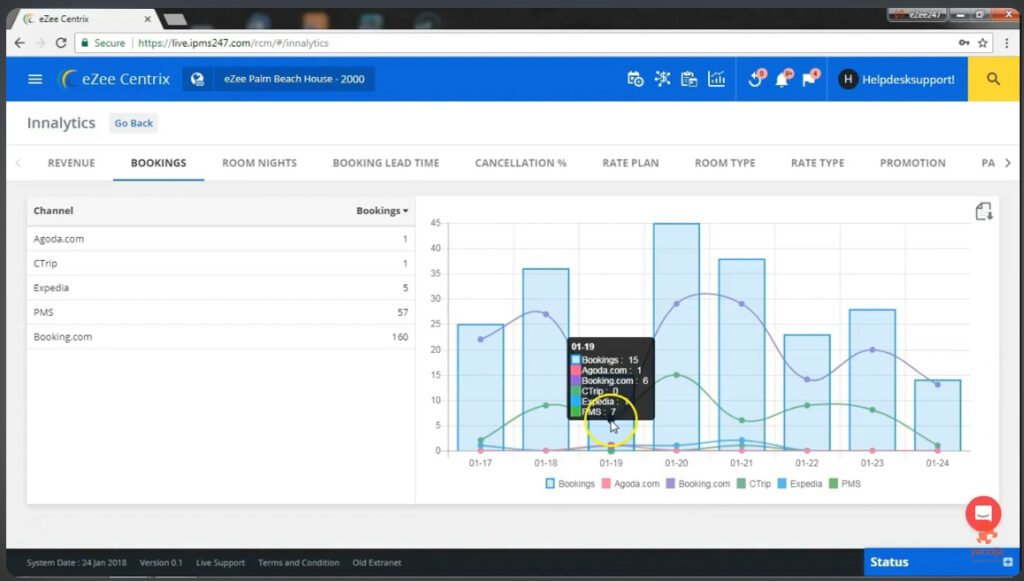1024x581 pixels.
Task: Open search with the magnifier icon
Action: (x=993, y=78)
